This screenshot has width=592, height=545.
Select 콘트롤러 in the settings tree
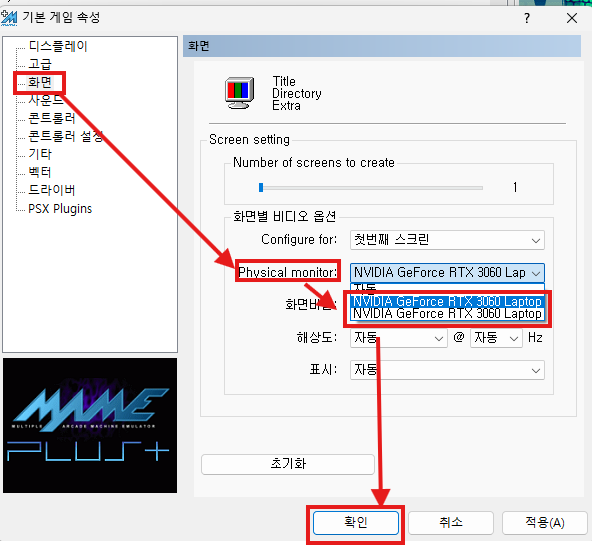pyautogui.click(x=52, y=118)
